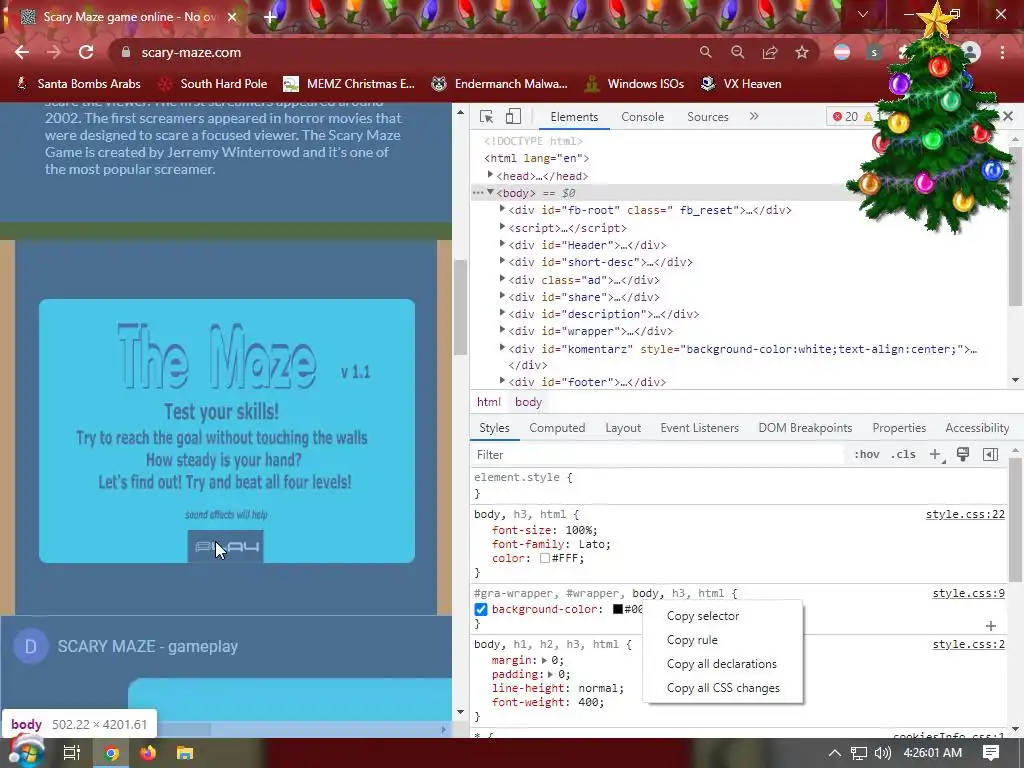Open File Explorer from the taskbar
Screen dimensions: 1024x768
pyautogui.click(x=185, y=753)
